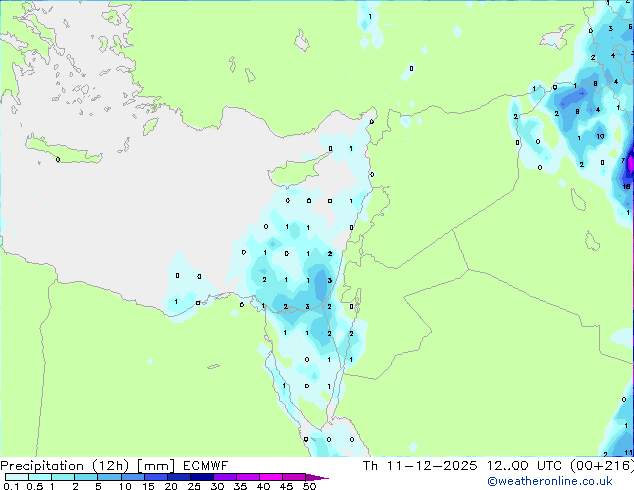Click the 45–50 mm legend color swatch
The width and height of the screenshot is (634, 490).
pyautogui.click(x=294, y=477)
